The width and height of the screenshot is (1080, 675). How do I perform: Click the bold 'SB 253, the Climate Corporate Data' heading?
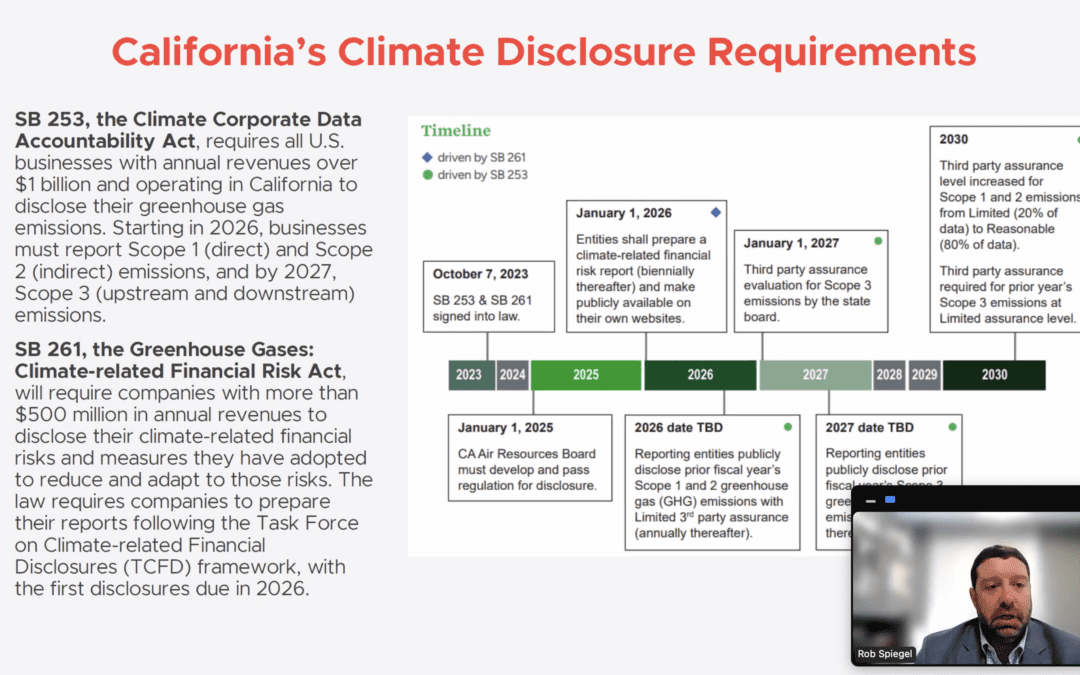pyautogui.click(x=188, y=118)
